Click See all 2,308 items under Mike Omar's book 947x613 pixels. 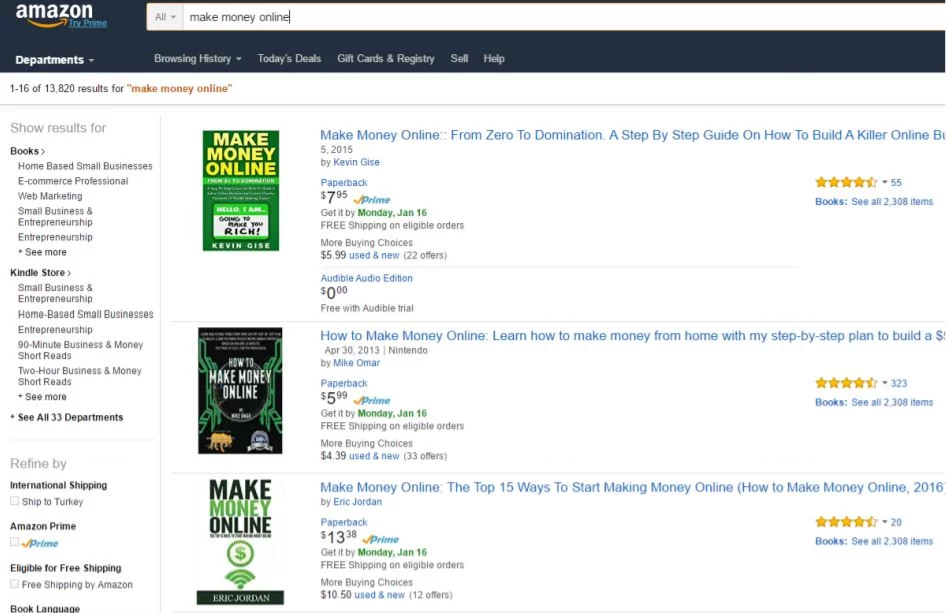(892, 402)
